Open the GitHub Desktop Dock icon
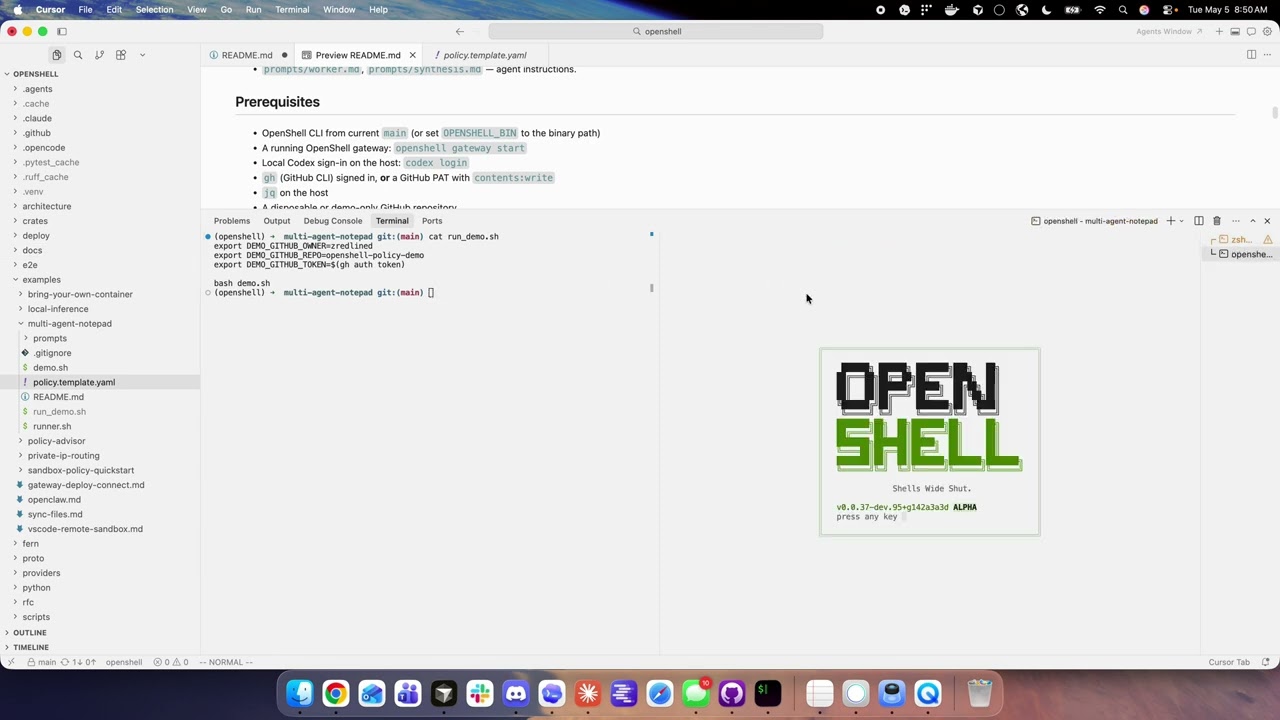This screenshot has height=720, width=1280. (732, 693)
